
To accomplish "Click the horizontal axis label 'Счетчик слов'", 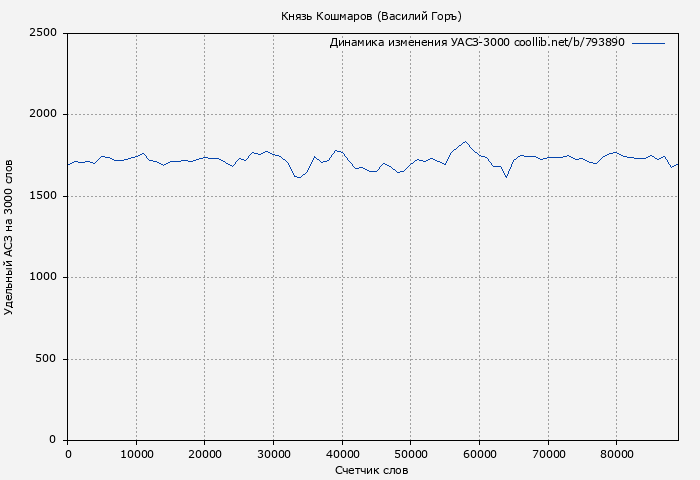I will pyautogui.click(x=372, y=470).
